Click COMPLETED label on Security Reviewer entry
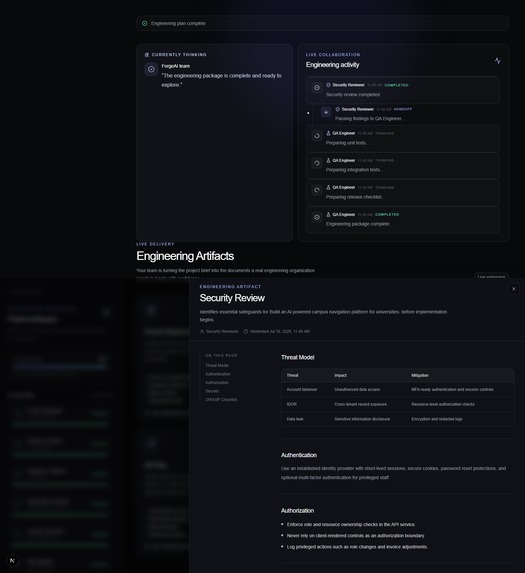525x573 pixels. click(396, 85)
